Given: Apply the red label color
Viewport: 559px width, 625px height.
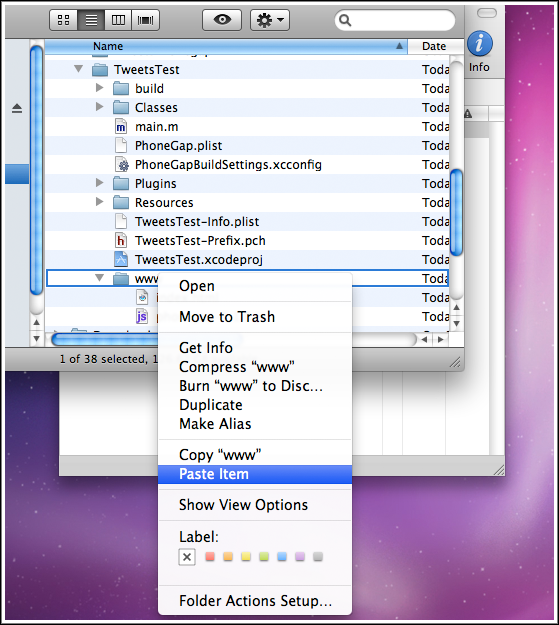Looking at the screenshot, I should pos(210,556).
